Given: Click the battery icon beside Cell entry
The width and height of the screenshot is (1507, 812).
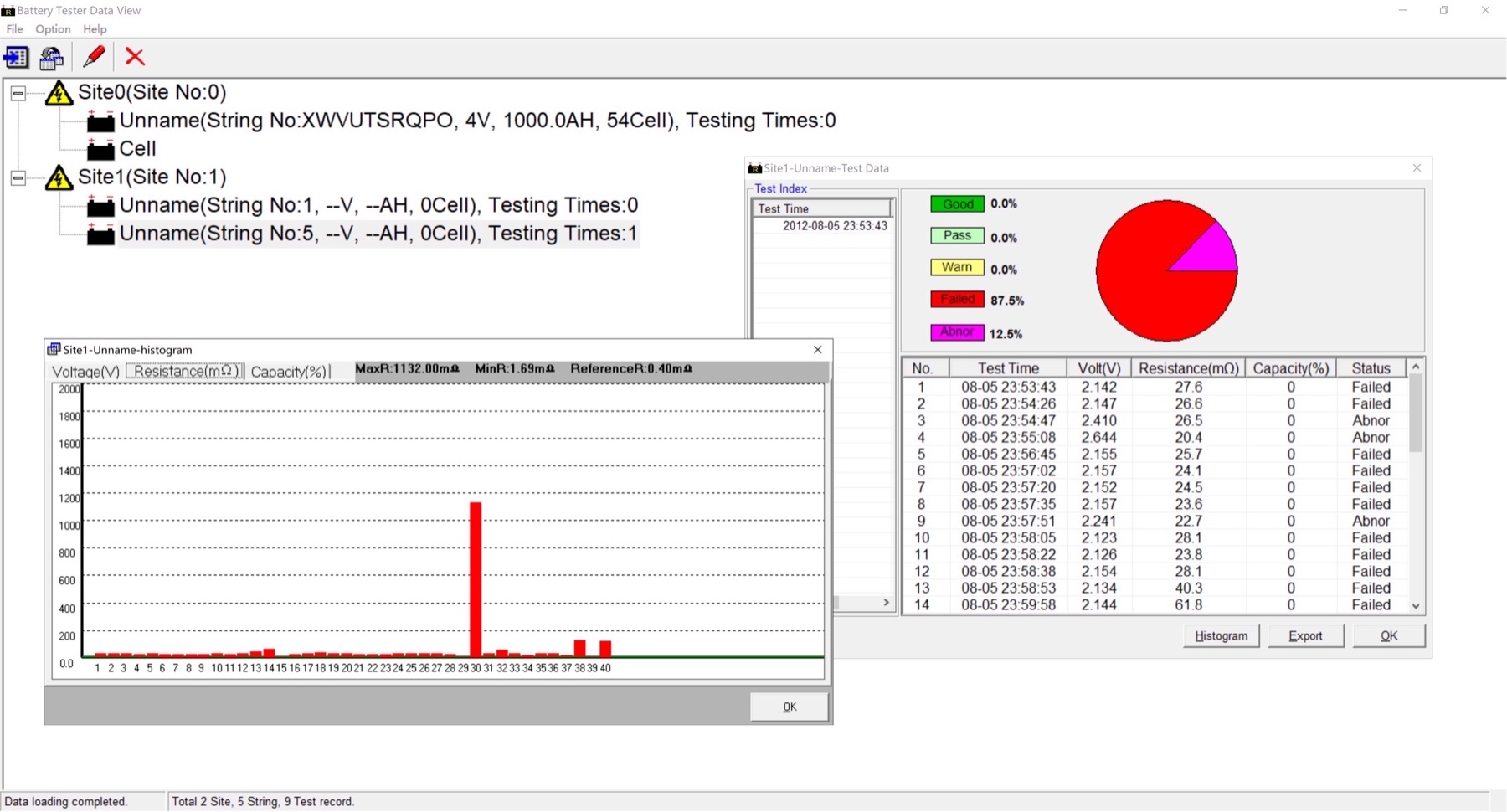Looking at the screenshot, I should coord(100,148).
